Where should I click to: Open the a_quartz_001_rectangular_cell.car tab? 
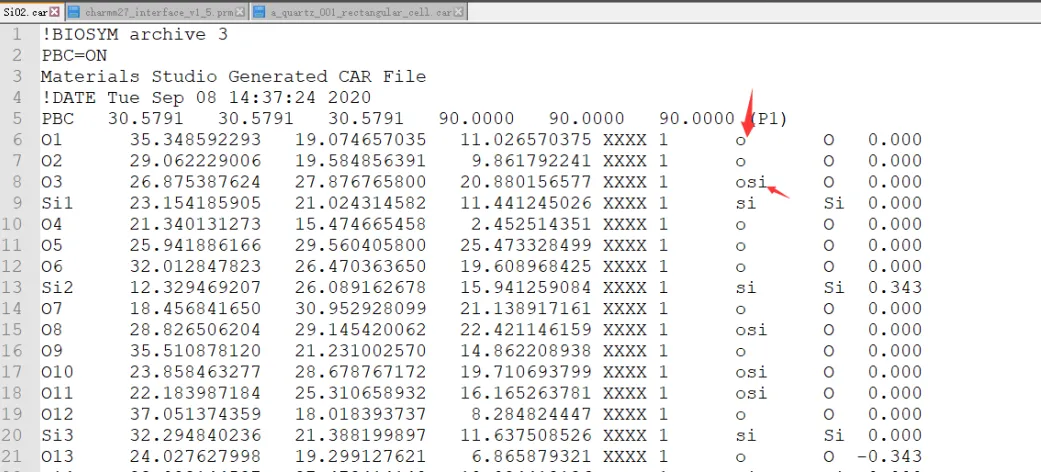click(x=360, y=12)
